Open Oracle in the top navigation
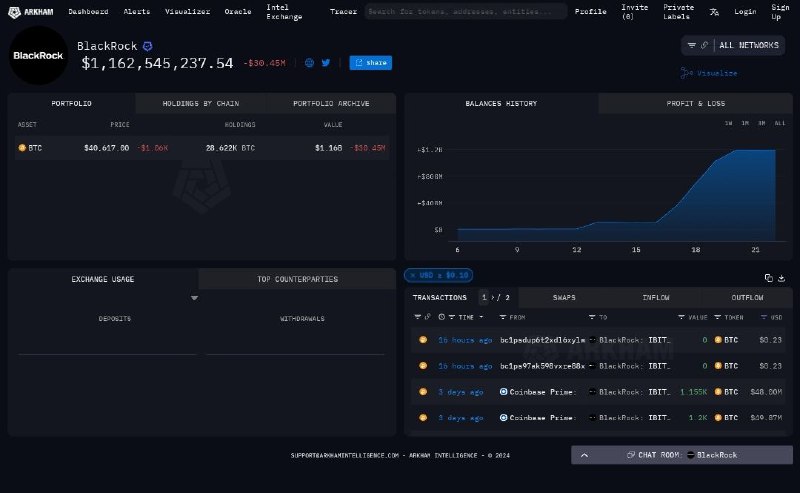The width and height of the screenshot is (800, 493). coord(238,12)
